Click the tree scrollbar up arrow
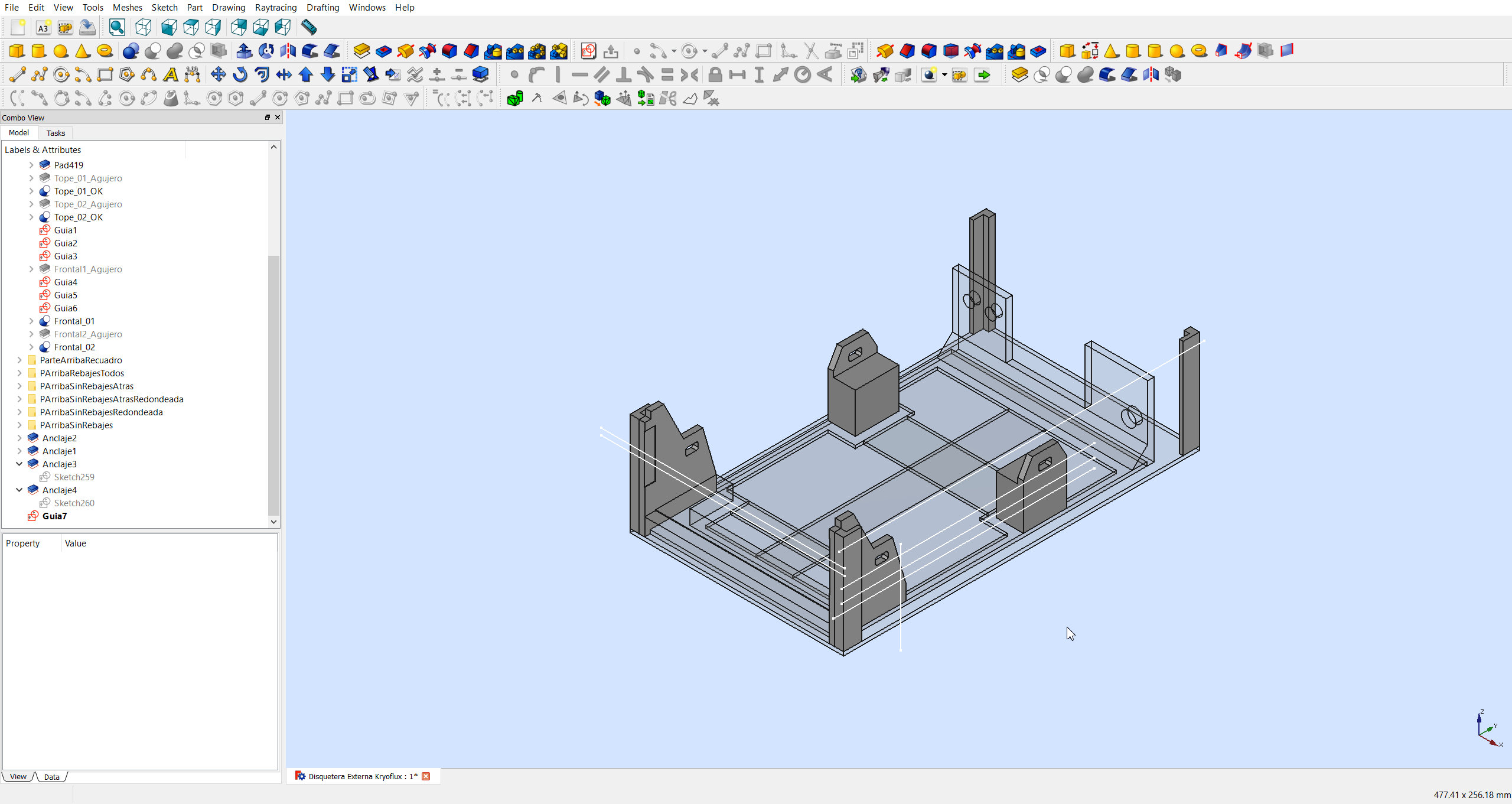 (x=273, y=147)
